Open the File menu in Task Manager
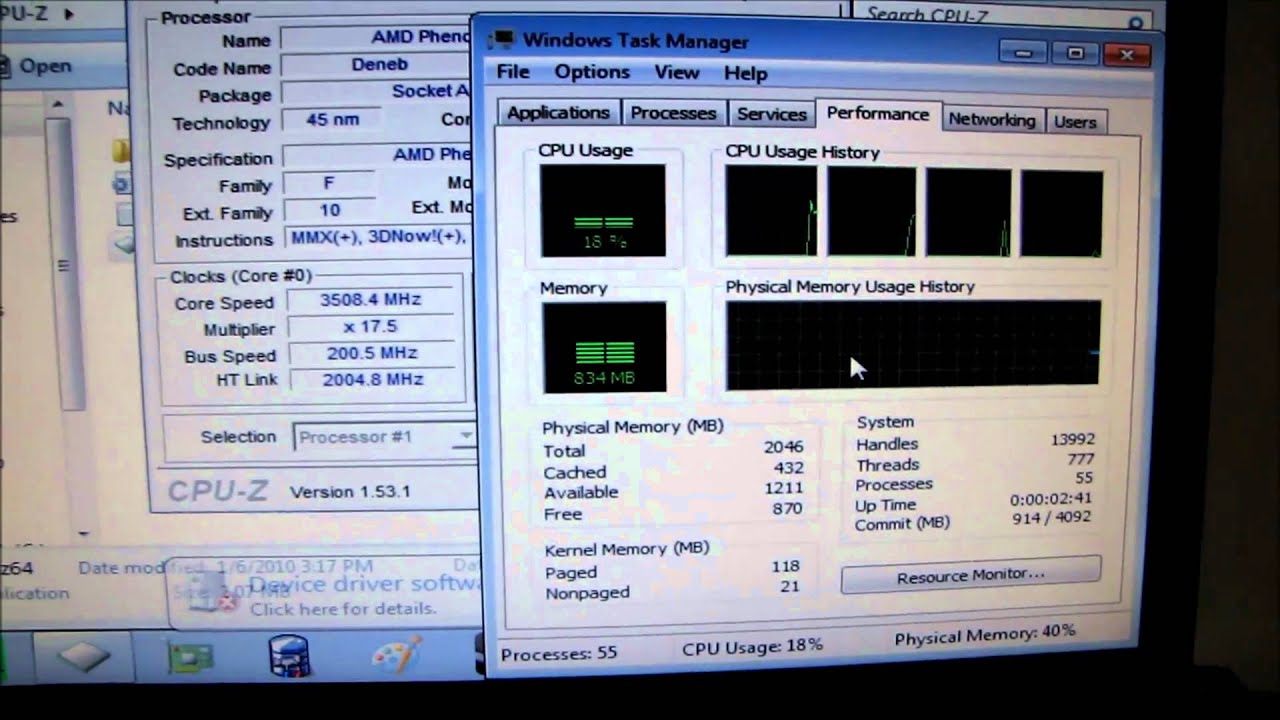Viewport: 1280px width, 720px height. pyautogui.click(x=513, y=71)
